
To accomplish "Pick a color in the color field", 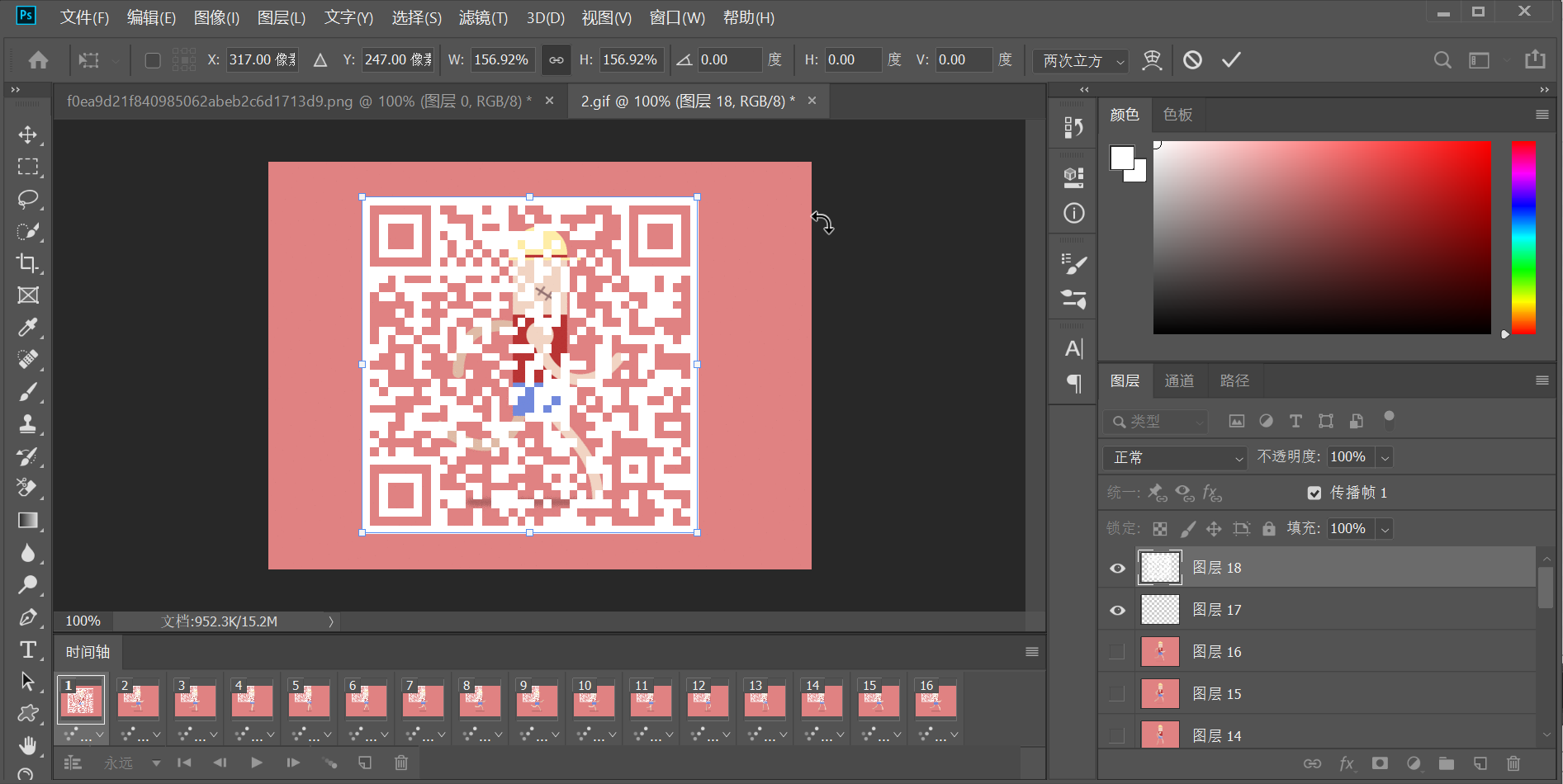I will [1322, 238].
